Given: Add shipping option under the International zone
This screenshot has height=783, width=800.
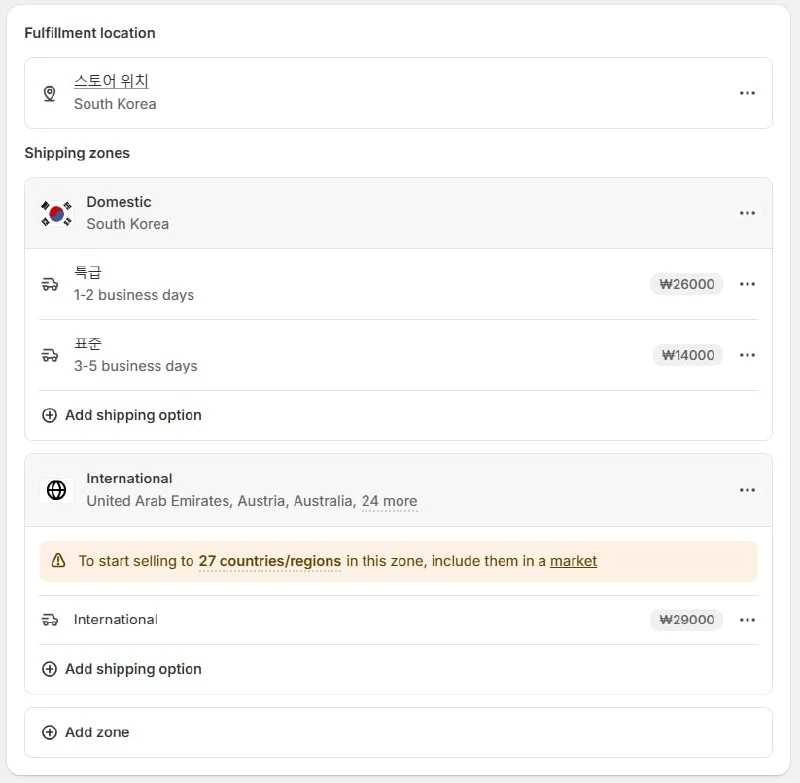Looking at the screenshot, I should [121, 669].
